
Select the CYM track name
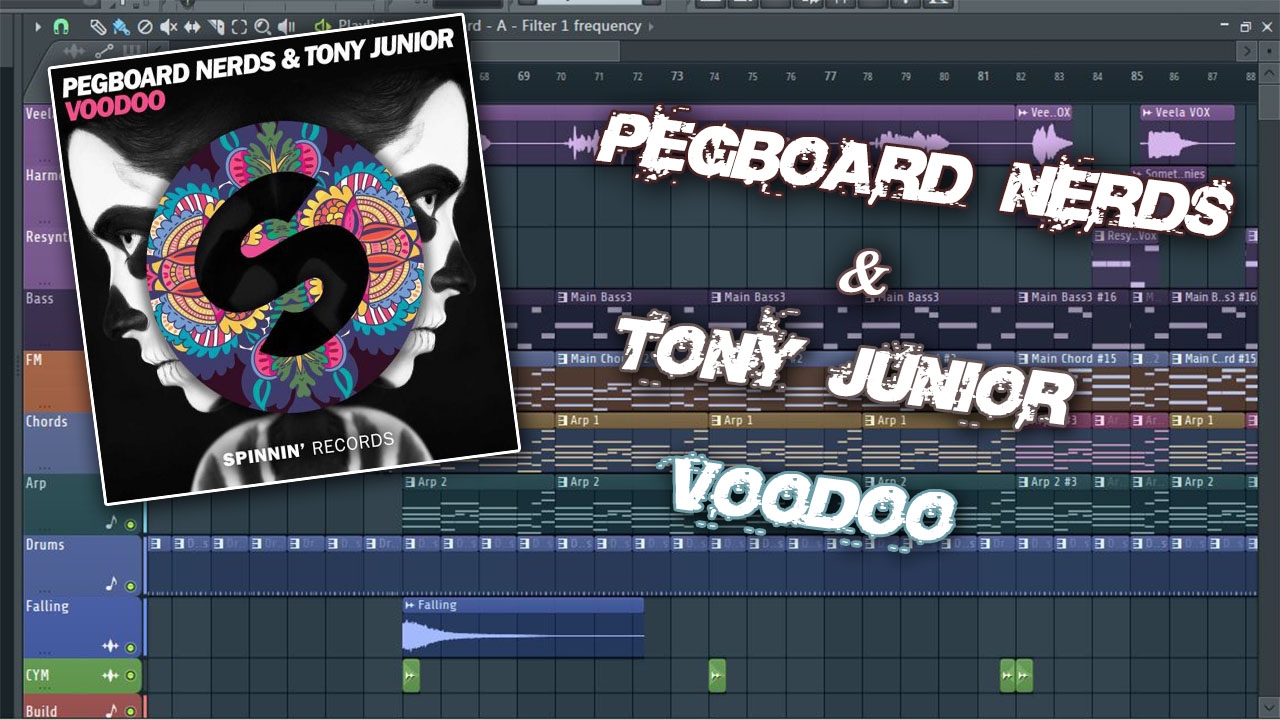tap(37, 676)
